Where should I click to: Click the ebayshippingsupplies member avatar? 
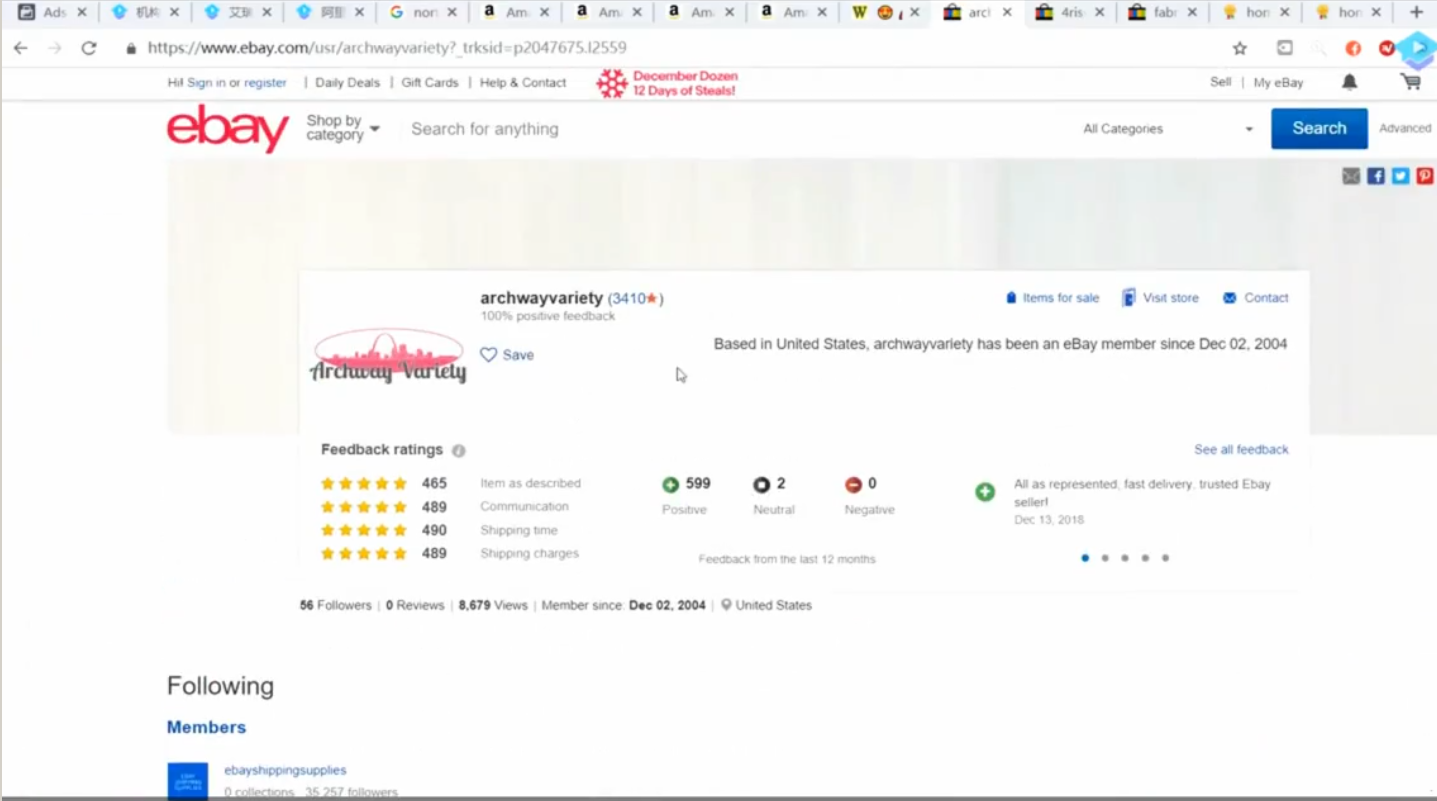(x=188, y=781)
